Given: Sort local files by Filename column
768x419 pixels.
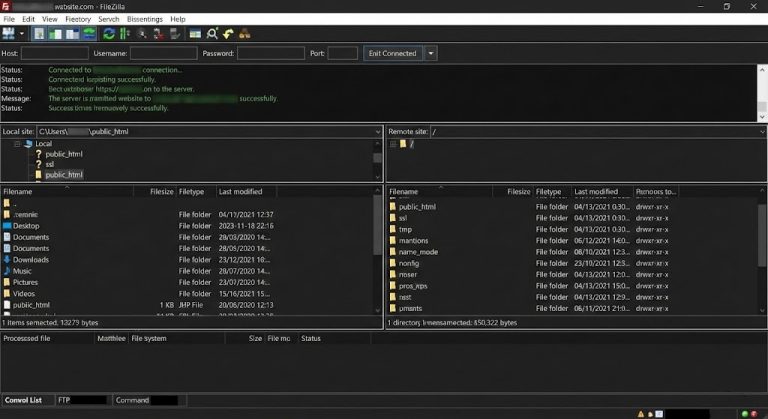Looking at the screenshot, I should click(67, 192).
